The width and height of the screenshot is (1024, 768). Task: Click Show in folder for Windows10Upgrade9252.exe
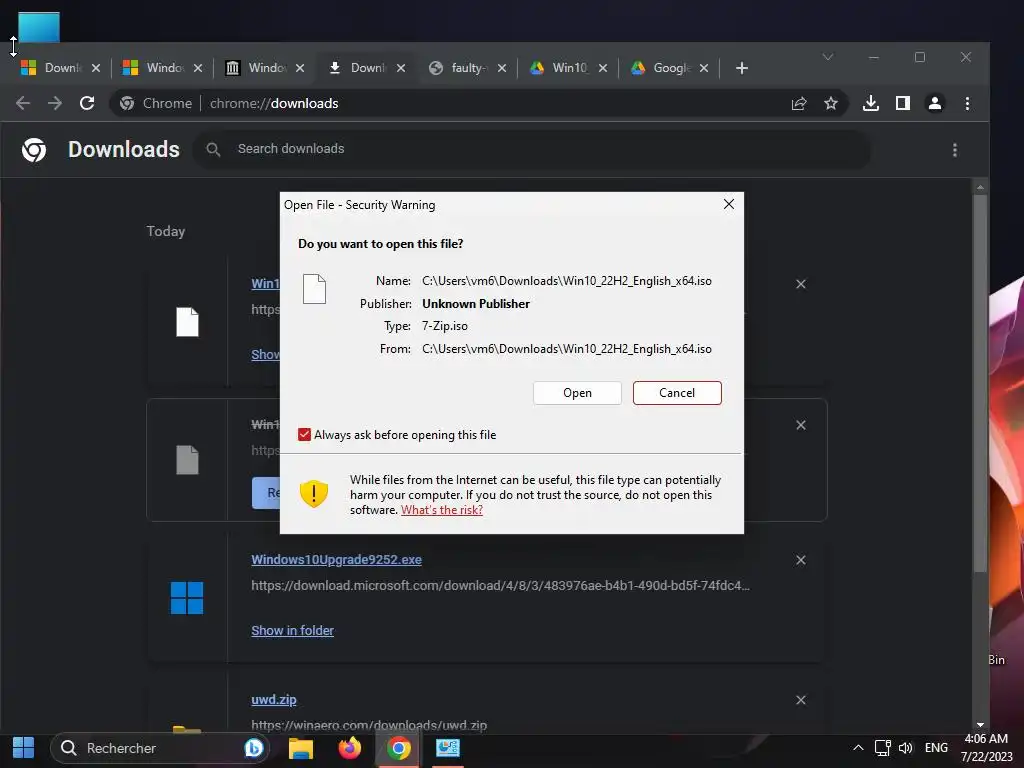coord(293,630)
